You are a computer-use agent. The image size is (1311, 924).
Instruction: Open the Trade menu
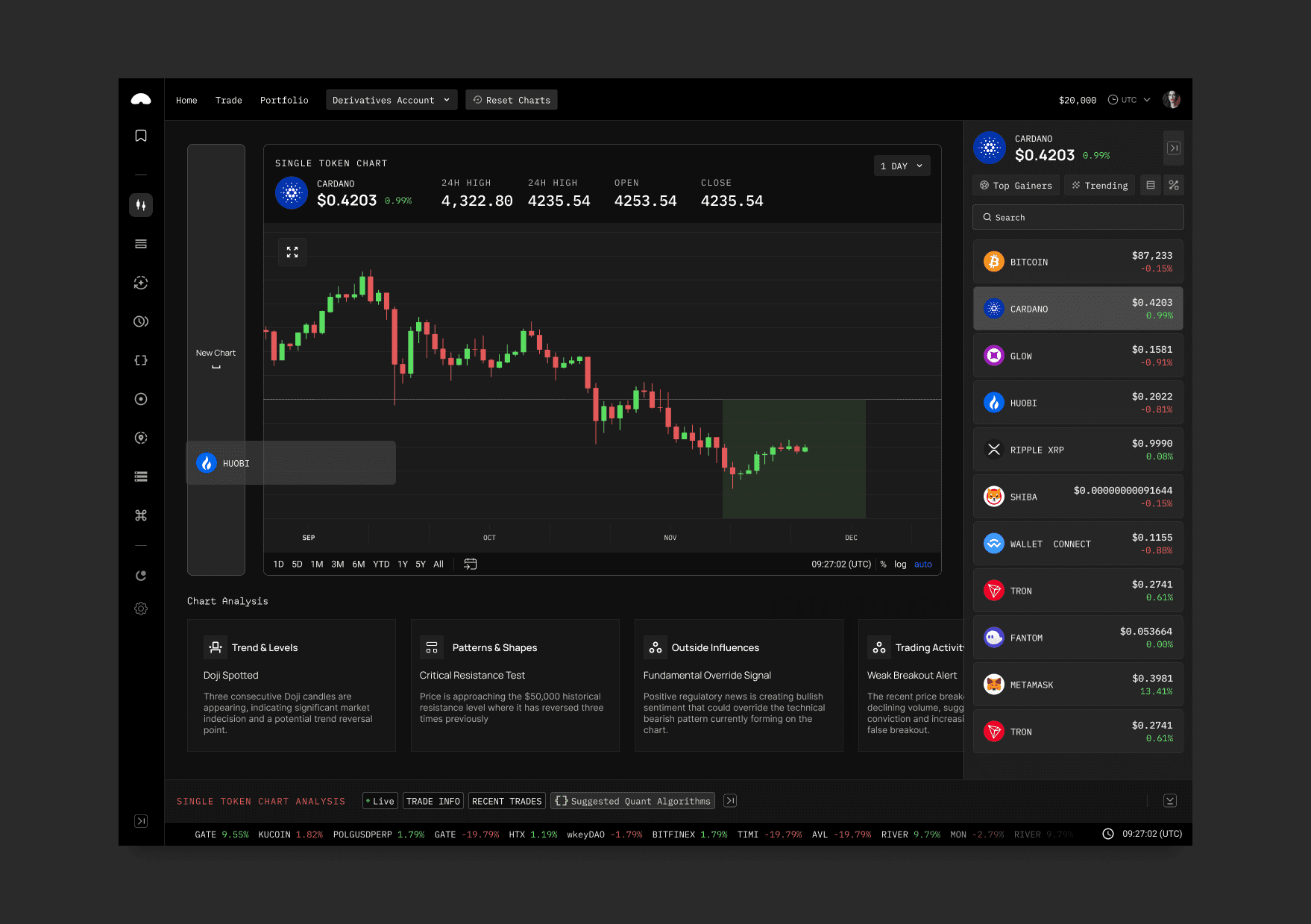[x=229, y=100]
